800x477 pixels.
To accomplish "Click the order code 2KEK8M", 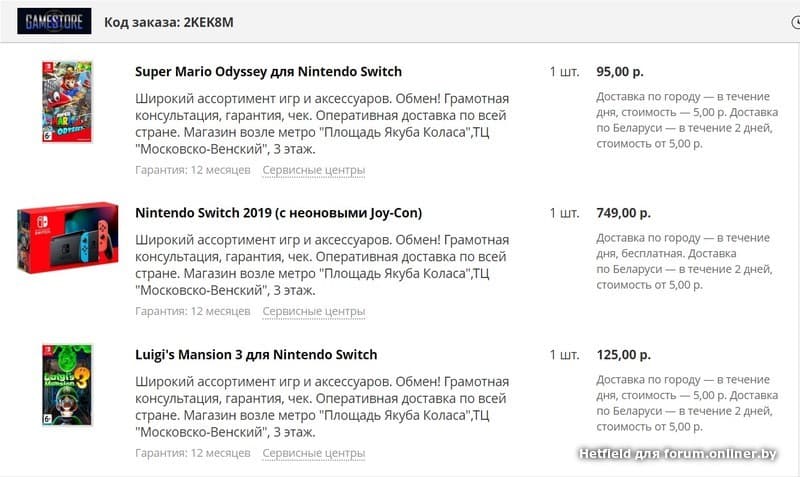I will (210, 22).
